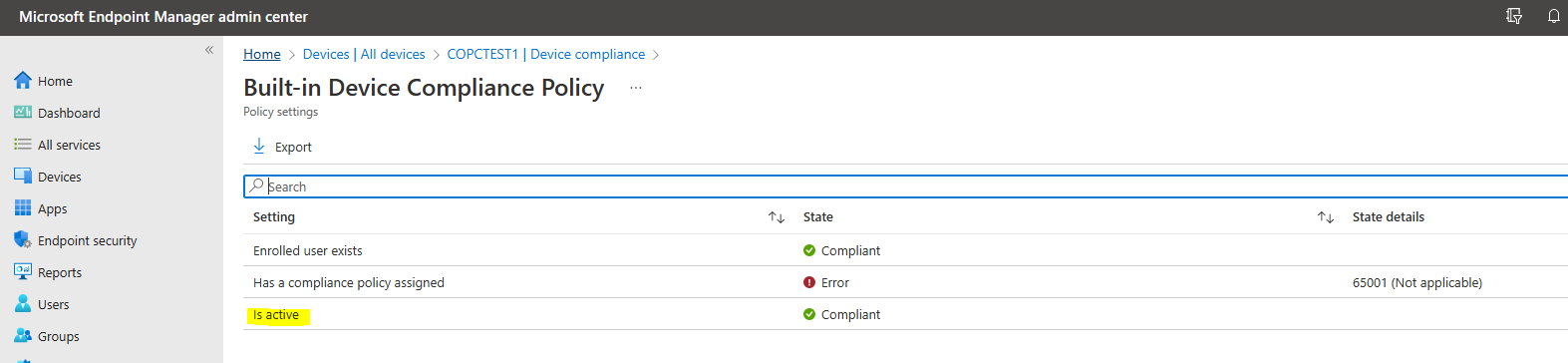Open the Users sidebar icon
Screen dimensions: 1568x363
(22, 304)
